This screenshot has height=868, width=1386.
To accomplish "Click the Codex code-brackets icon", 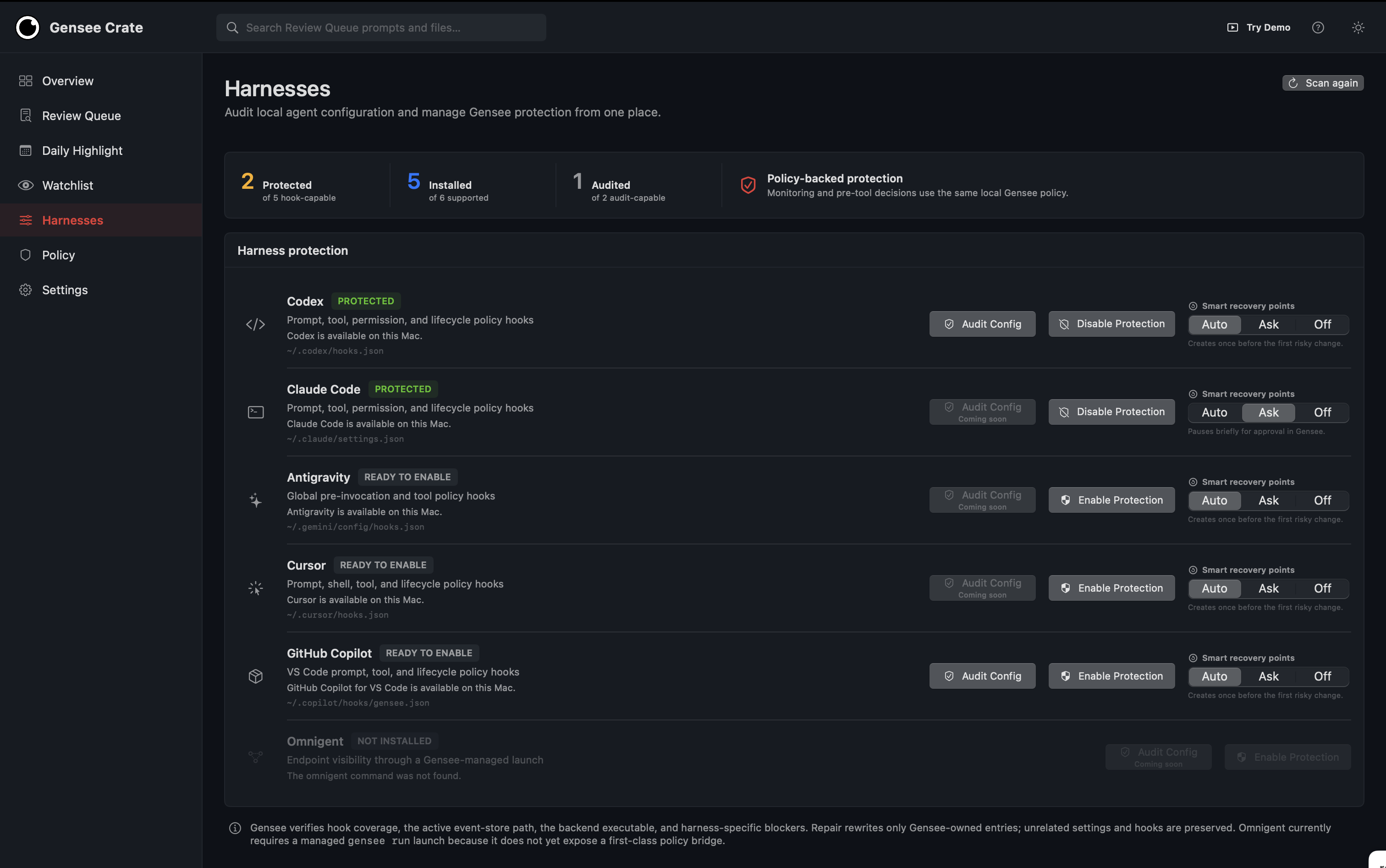I will click(x=255, y=324).
